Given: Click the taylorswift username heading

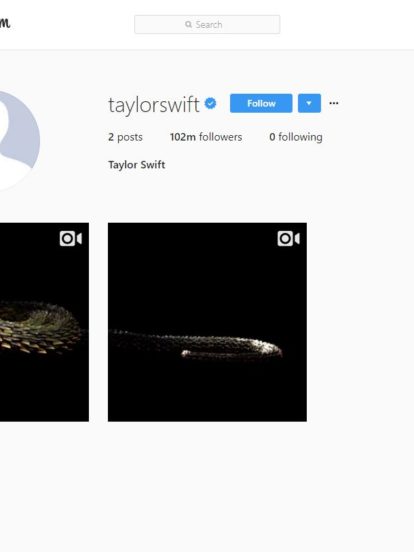Looking at the screenshot, I should coord(154,105).
